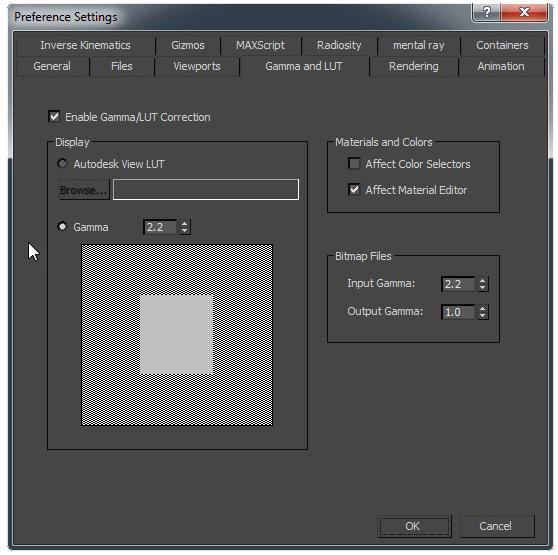
Task: Uncheck Affect Material Editor checkbox
Action: tap(354, 189)
